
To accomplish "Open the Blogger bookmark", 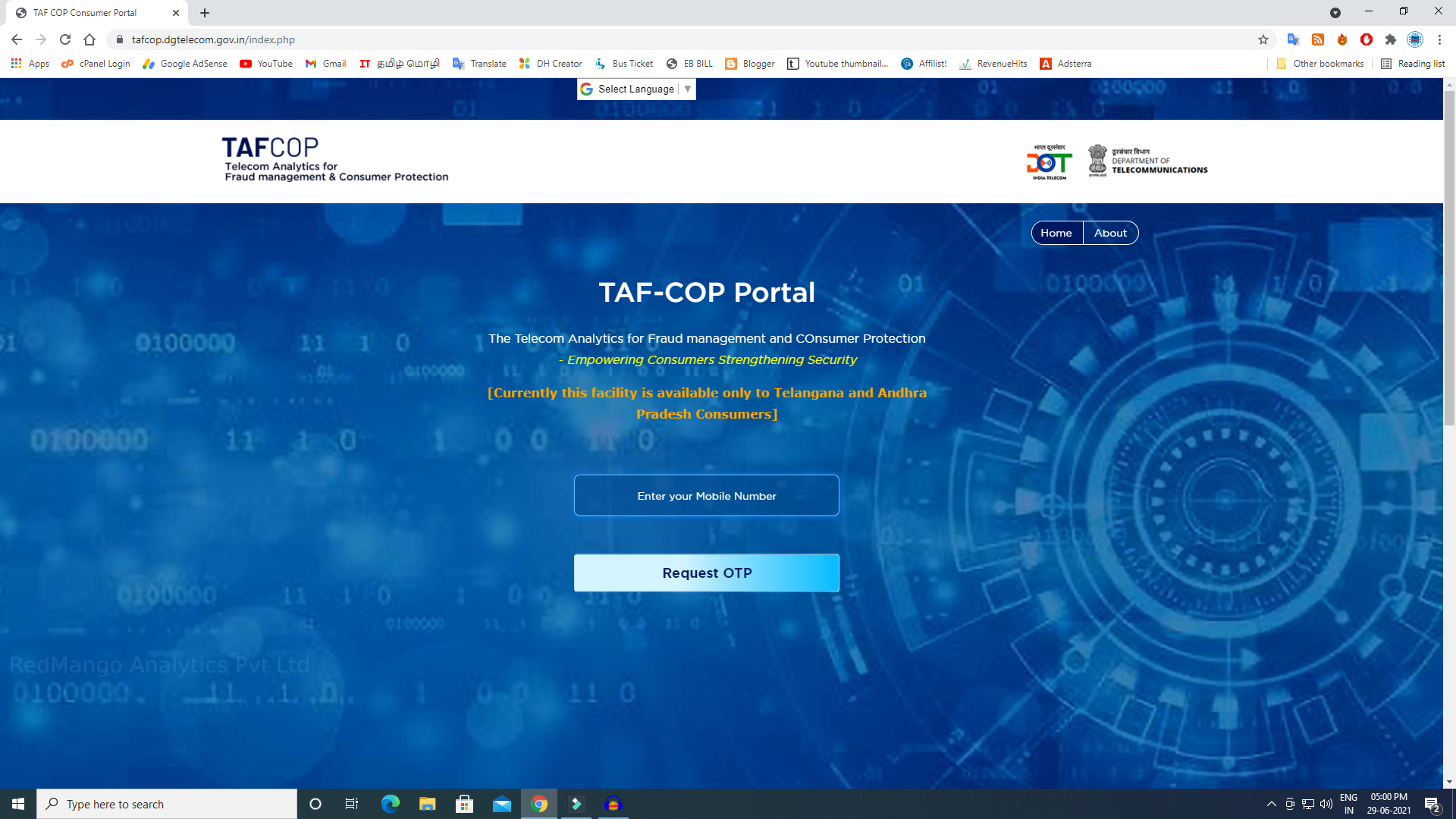I will point(750,64).
